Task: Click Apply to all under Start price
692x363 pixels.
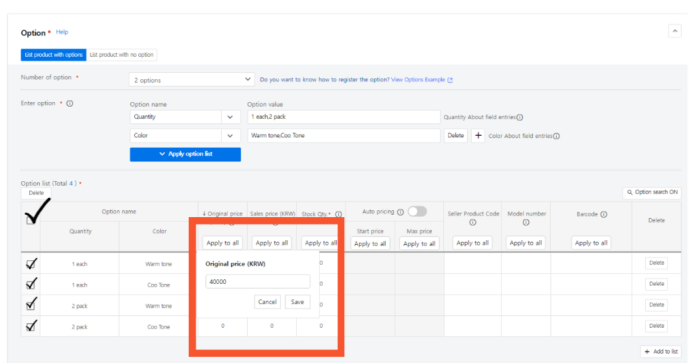Action: click(370, 243)
